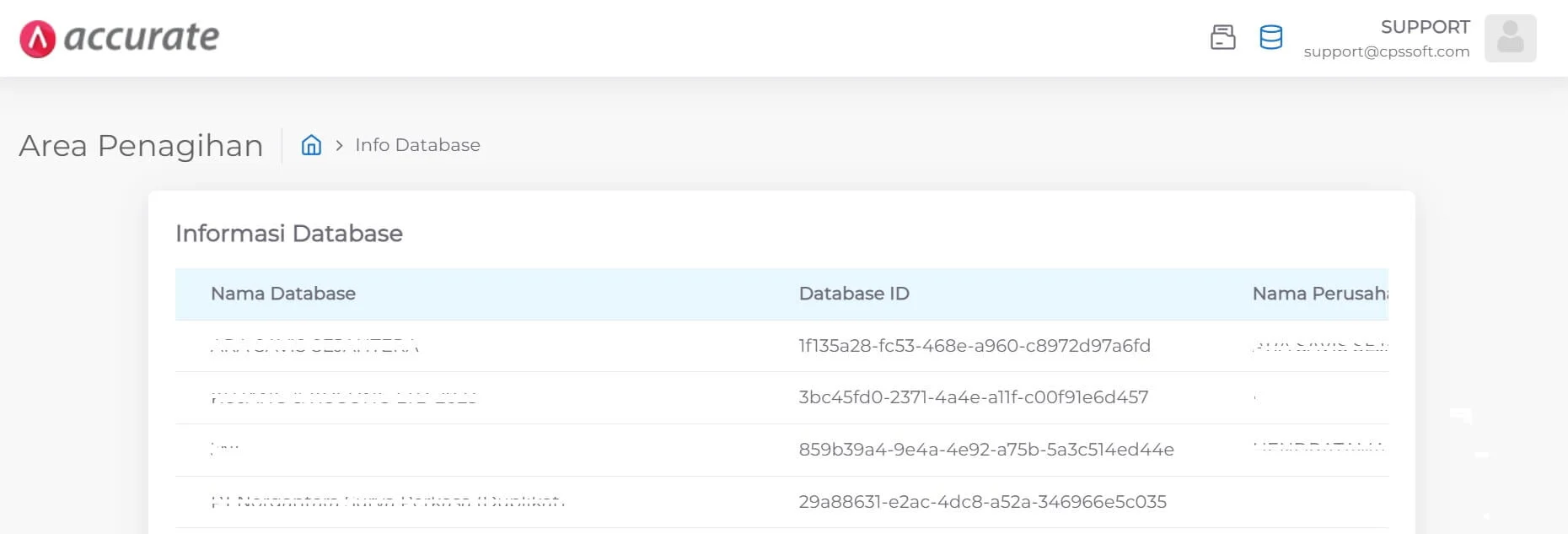Click the Accurate logo in the header
Screen dimensions: 1568x534
tap(119, 38)
